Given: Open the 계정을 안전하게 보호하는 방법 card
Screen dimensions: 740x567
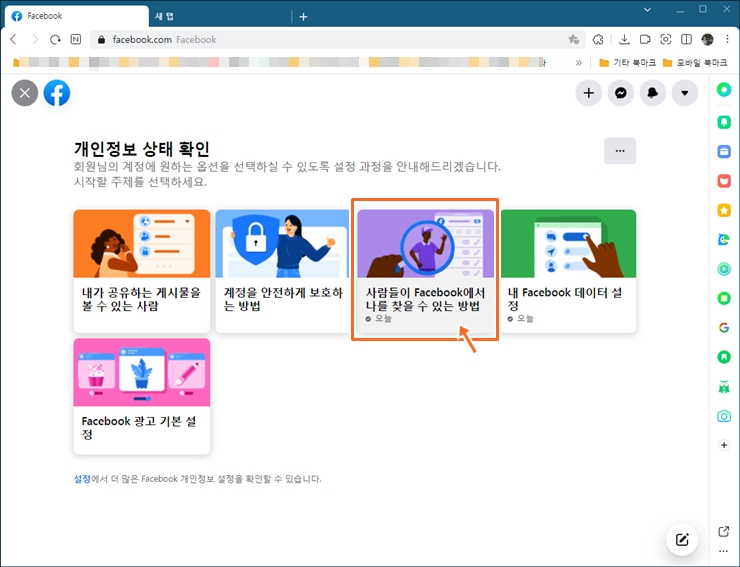Looking at the screenshot, I should (x=282, y=271).
